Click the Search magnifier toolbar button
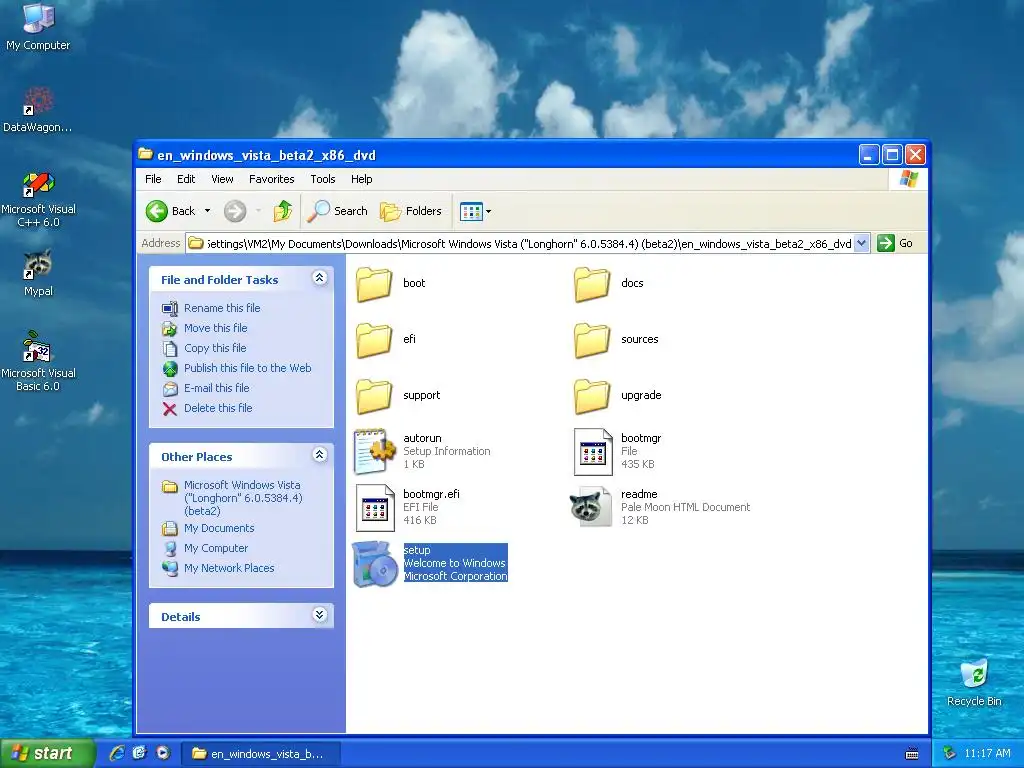 tap(338, 211)
